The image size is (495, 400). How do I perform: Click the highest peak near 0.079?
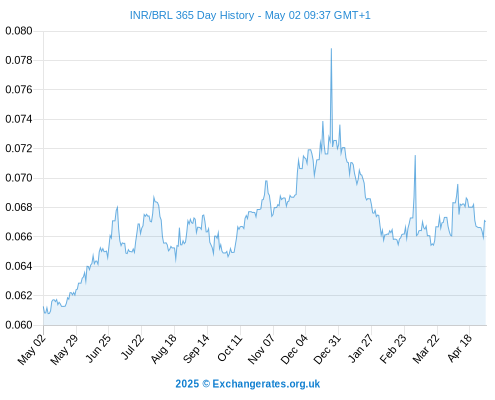click(331, 49)
